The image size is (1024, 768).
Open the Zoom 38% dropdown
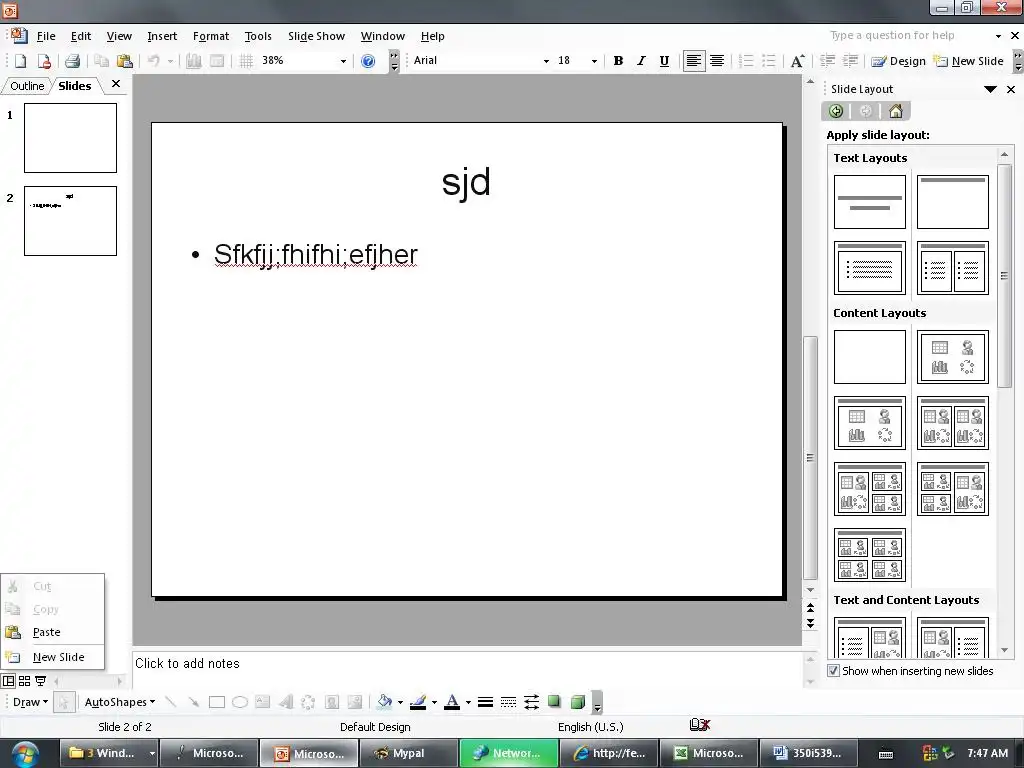point(343,61)
